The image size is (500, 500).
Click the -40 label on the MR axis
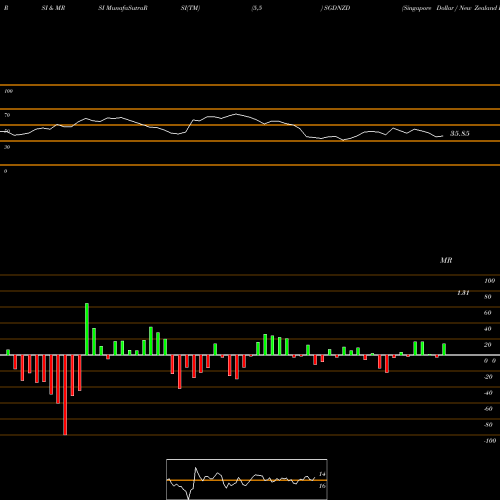click(x=488, y=393)
